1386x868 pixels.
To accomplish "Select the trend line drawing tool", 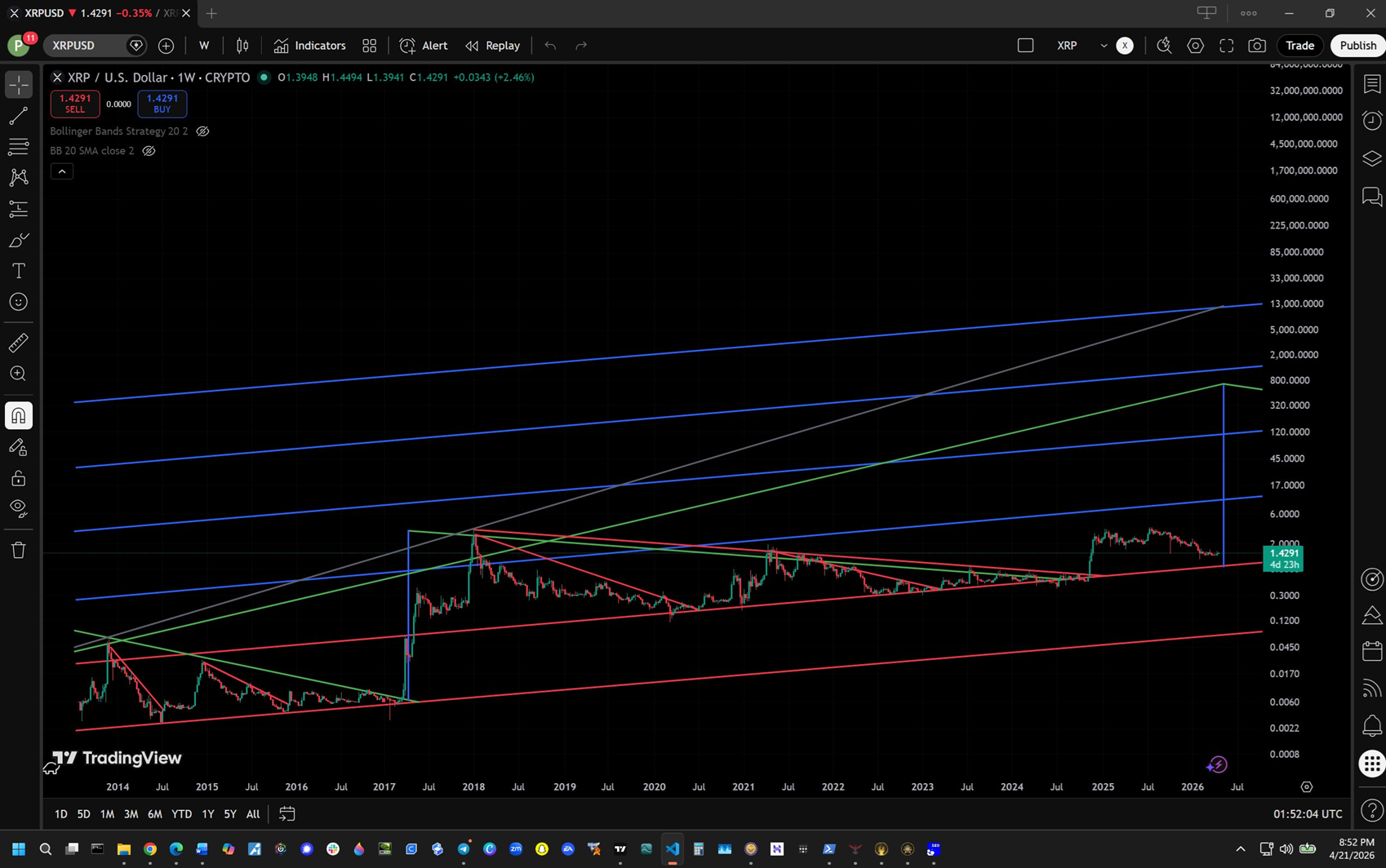I will [x=19, y=116].
